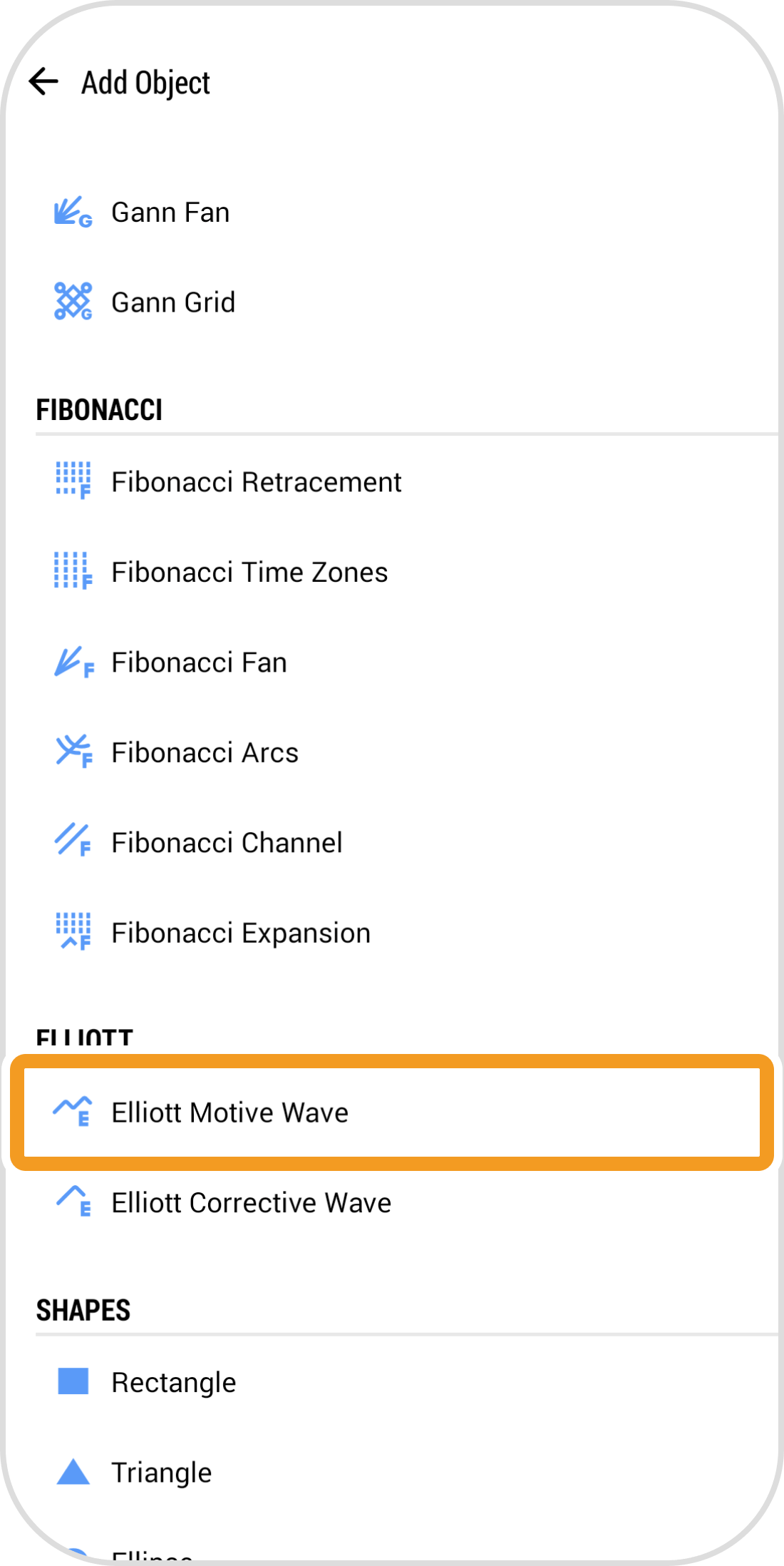Click the Elliott Motive Wave icon
The image size is (784, 1566).
[73, 1112]
